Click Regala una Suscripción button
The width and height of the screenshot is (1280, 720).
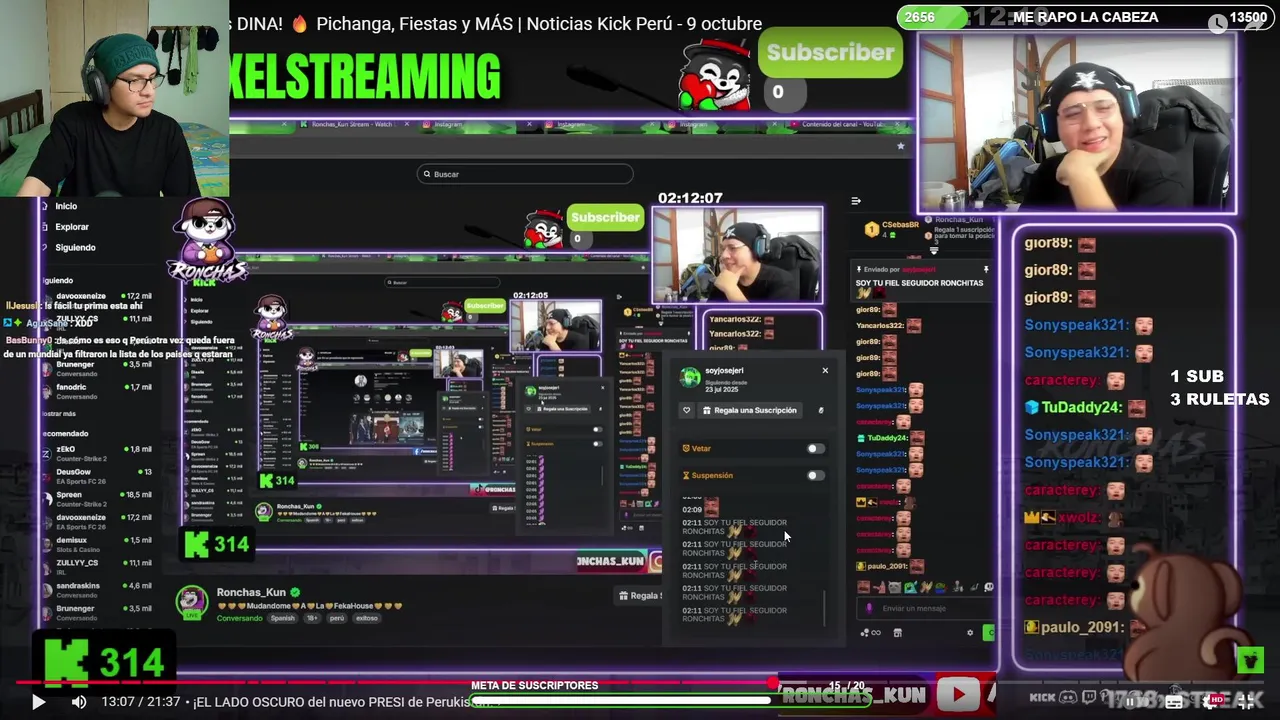751,410
